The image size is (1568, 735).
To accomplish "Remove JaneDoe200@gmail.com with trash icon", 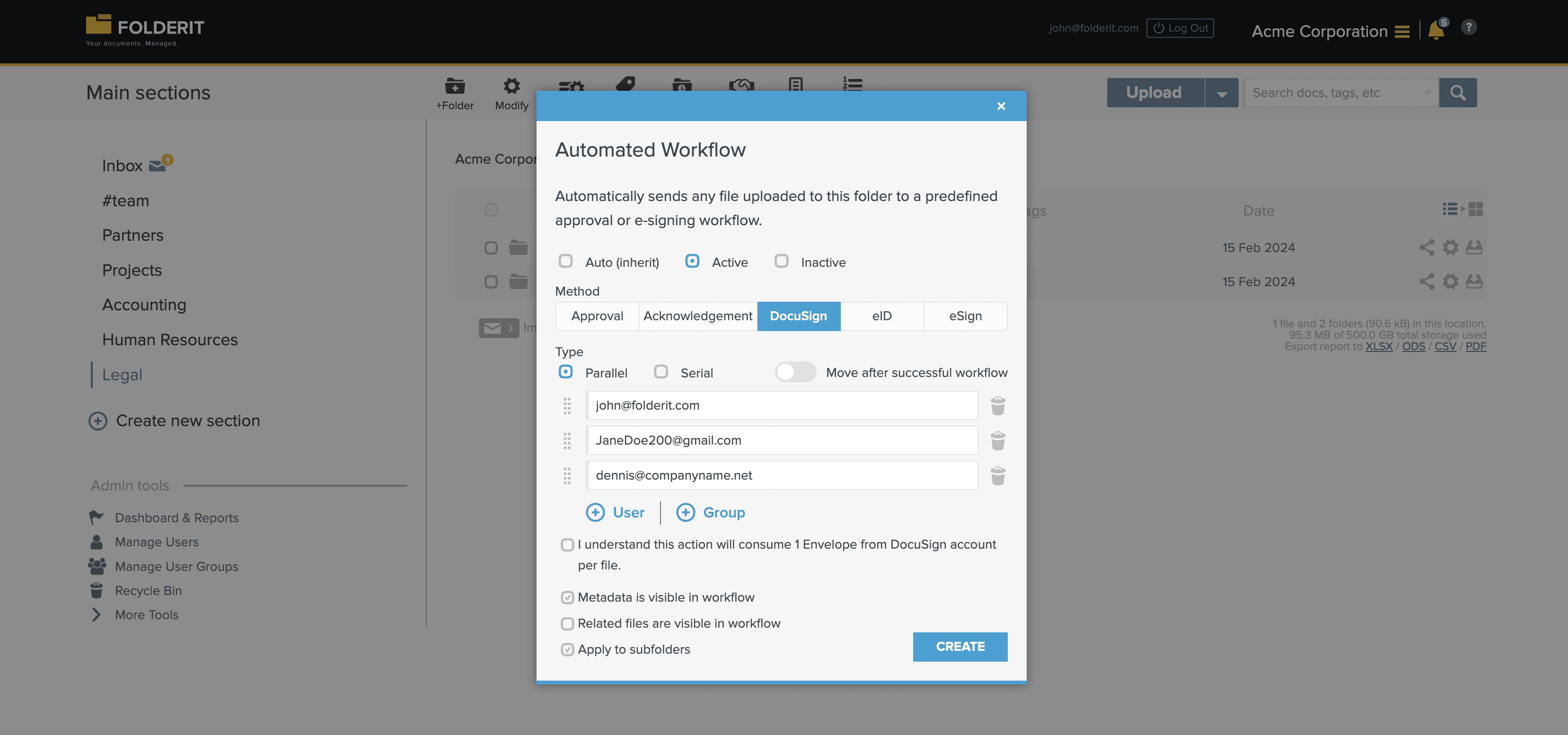I will (998, 440).
